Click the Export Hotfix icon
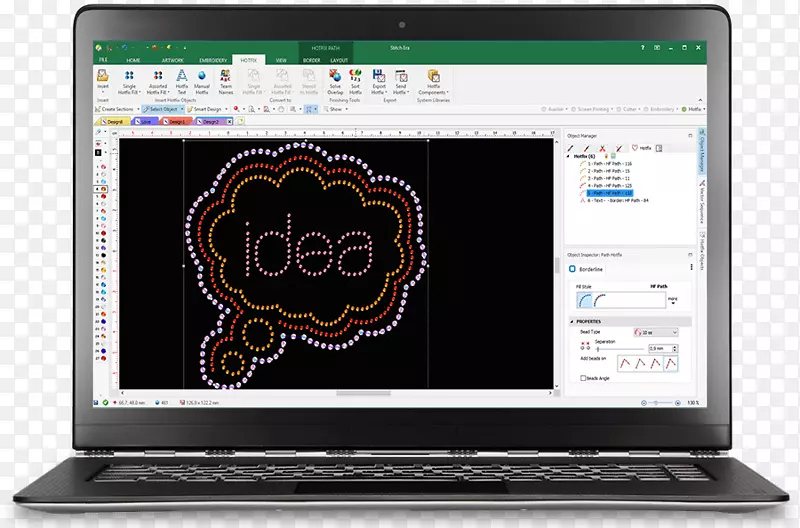The image size is (800, 528). (379, 77)
